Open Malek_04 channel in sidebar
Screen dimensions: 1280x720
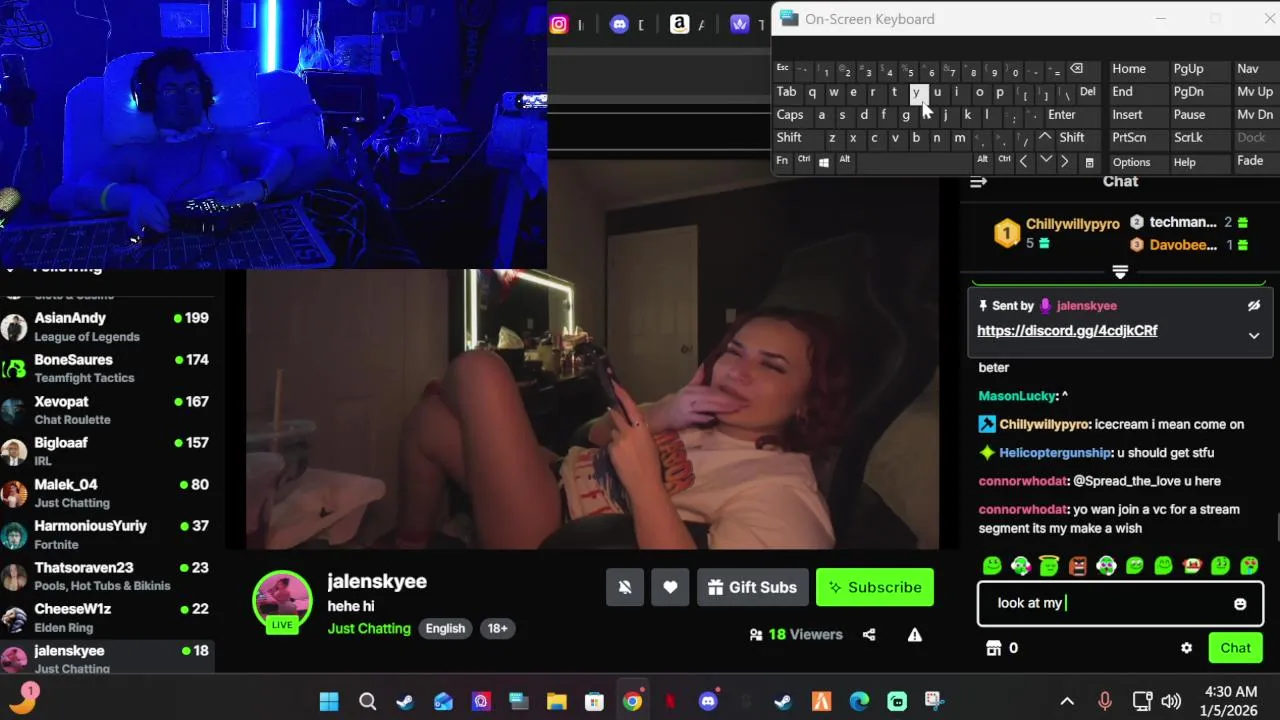pos(107,493)
